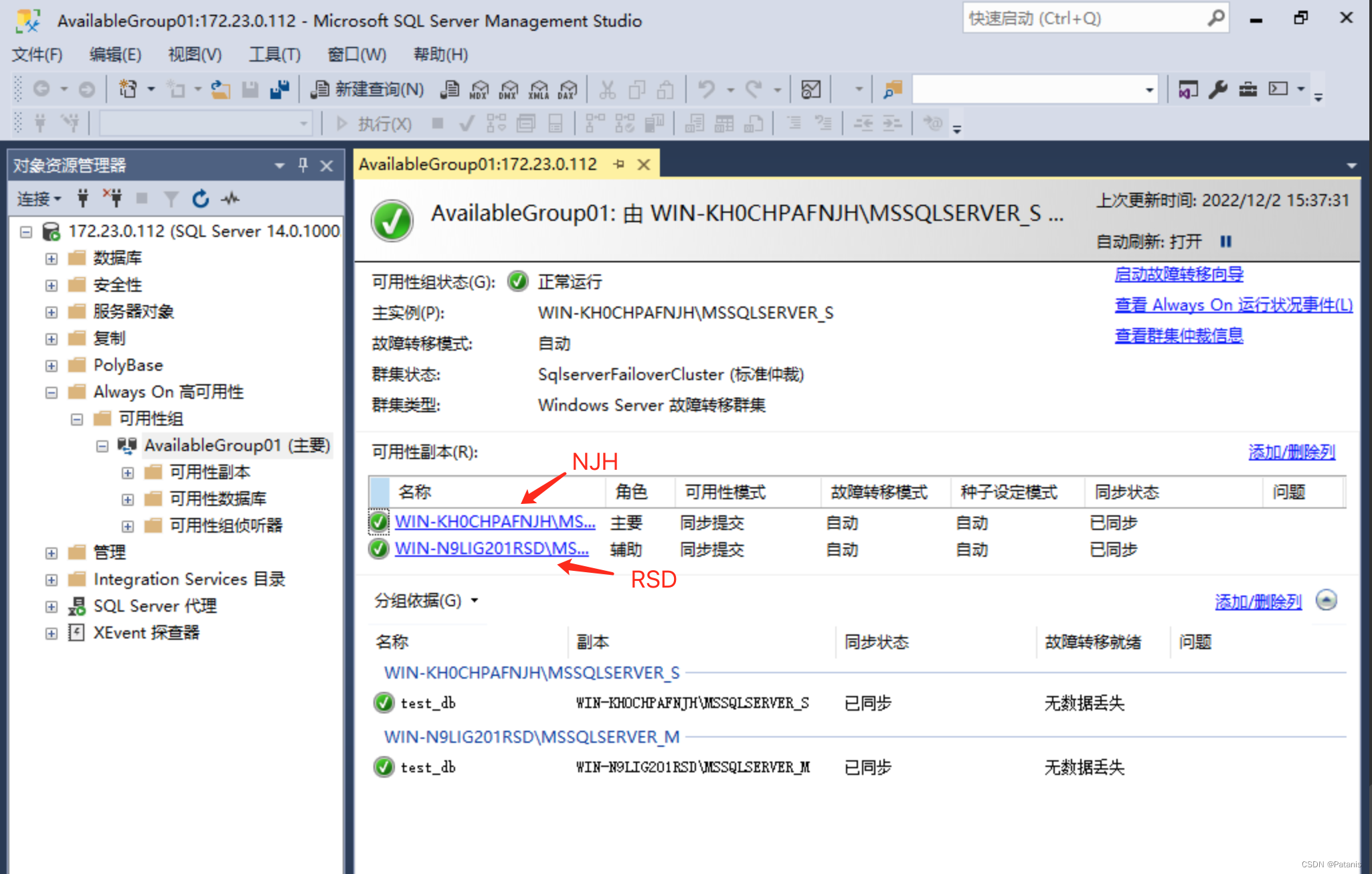Click the Open File folder icon

220,89
